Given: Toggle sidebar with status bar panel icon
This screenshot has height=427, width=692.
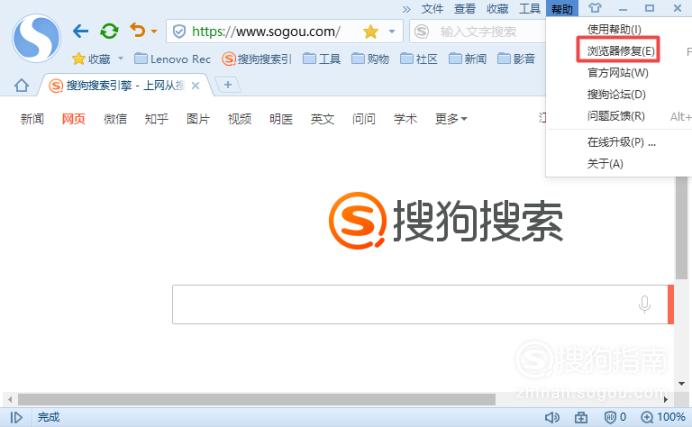Looking at the screenshot, I should click(x=16, y=417).
